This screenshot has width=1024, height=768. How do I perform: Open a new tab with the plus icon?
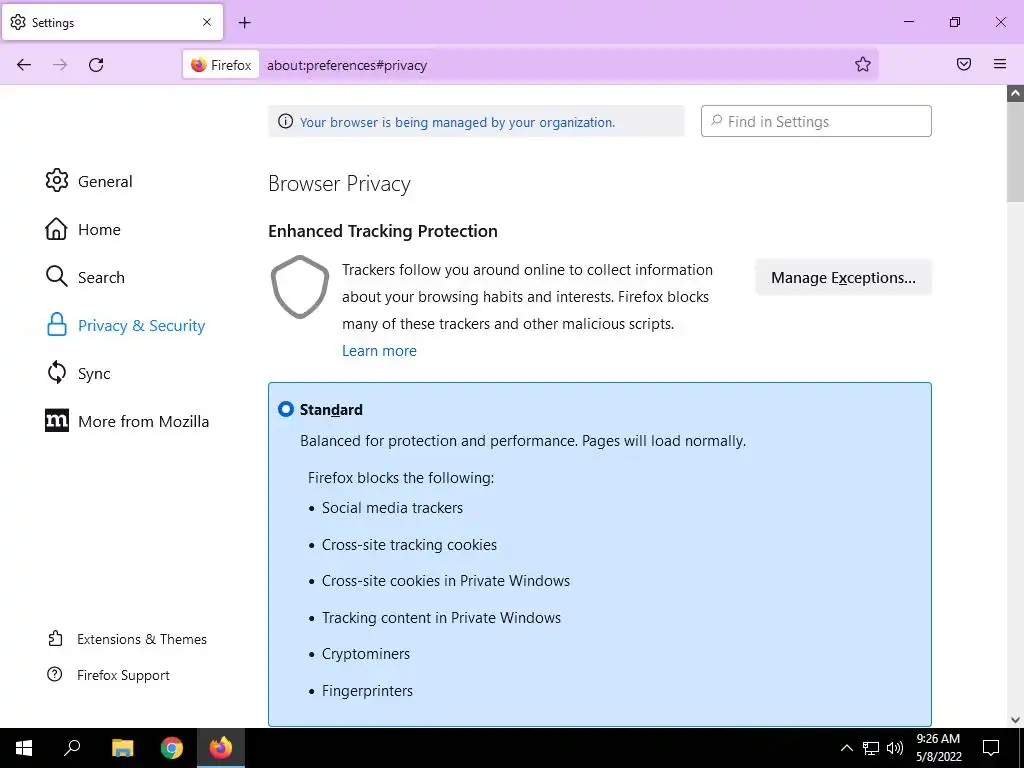[x=244, y=23]
